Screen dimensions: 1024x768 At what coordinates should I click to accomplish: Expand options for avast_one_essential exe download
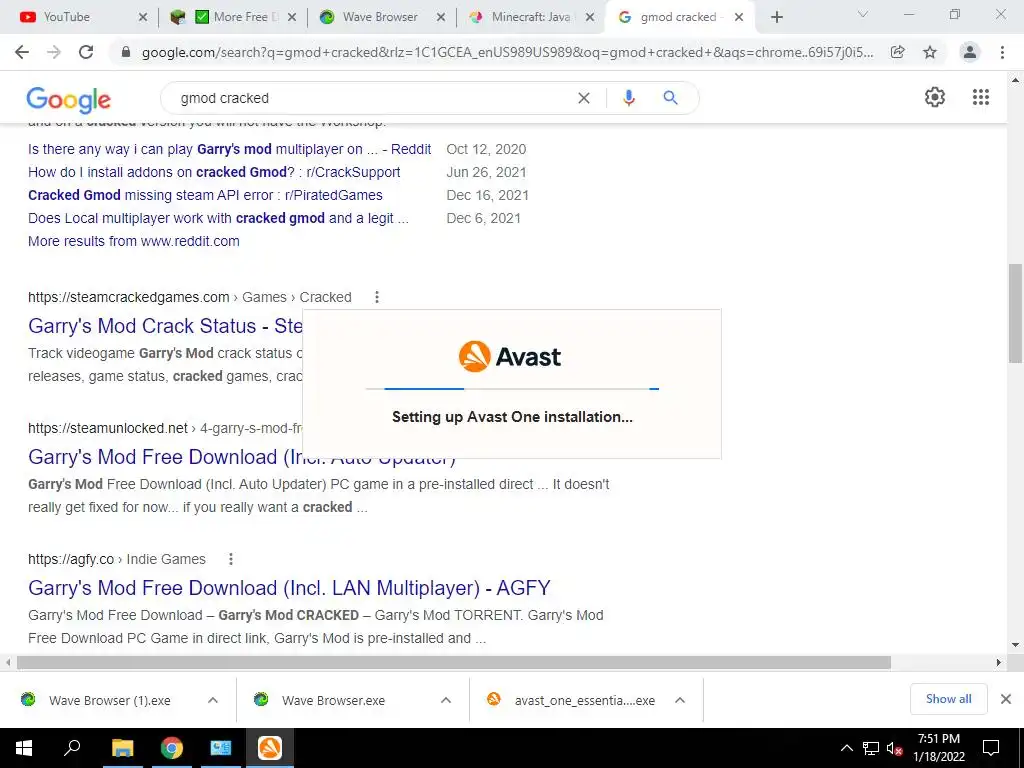click(x=680, y=700)
